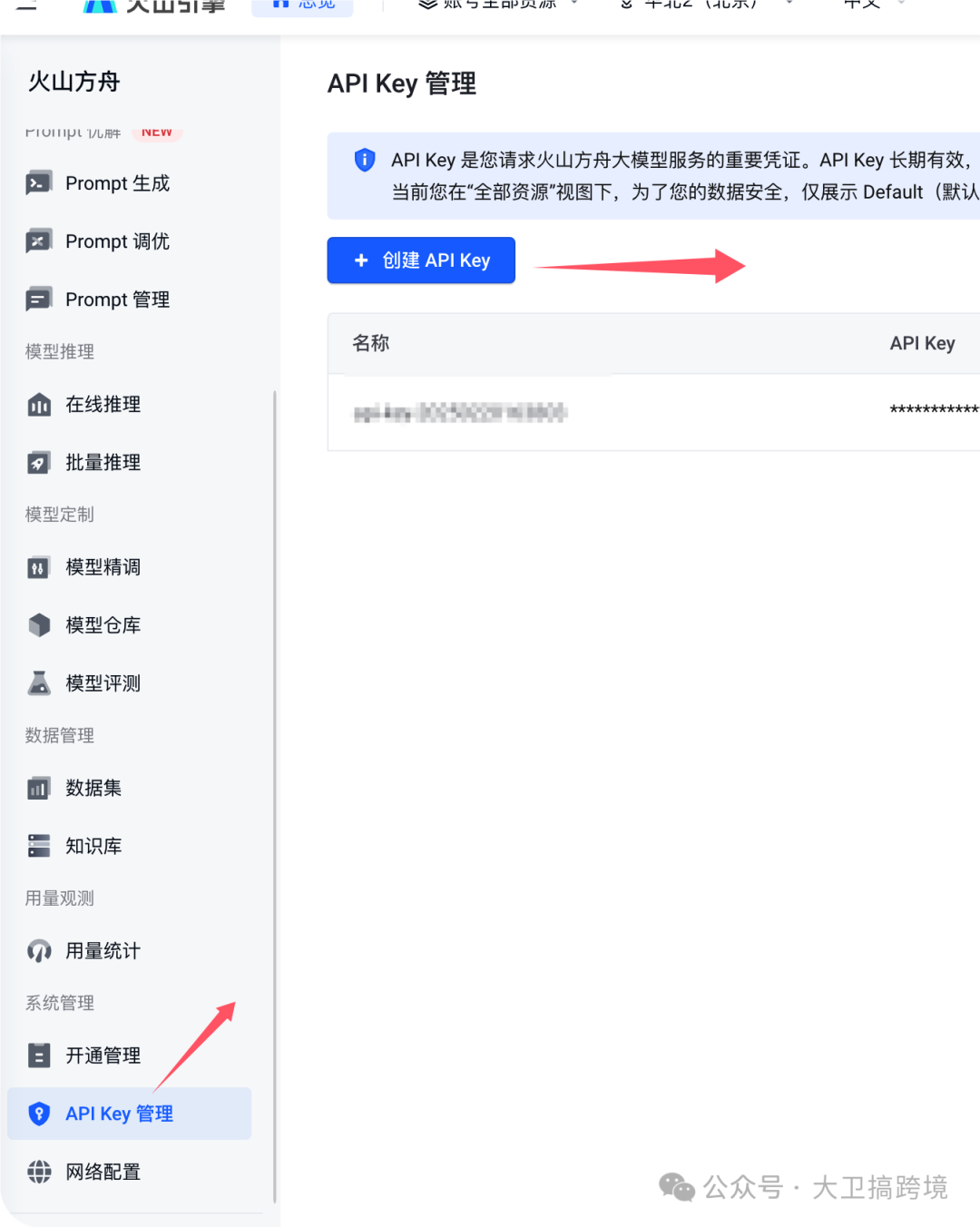
Task: Select API Key 管理 menu item
Action: [x=118, y=1113]
